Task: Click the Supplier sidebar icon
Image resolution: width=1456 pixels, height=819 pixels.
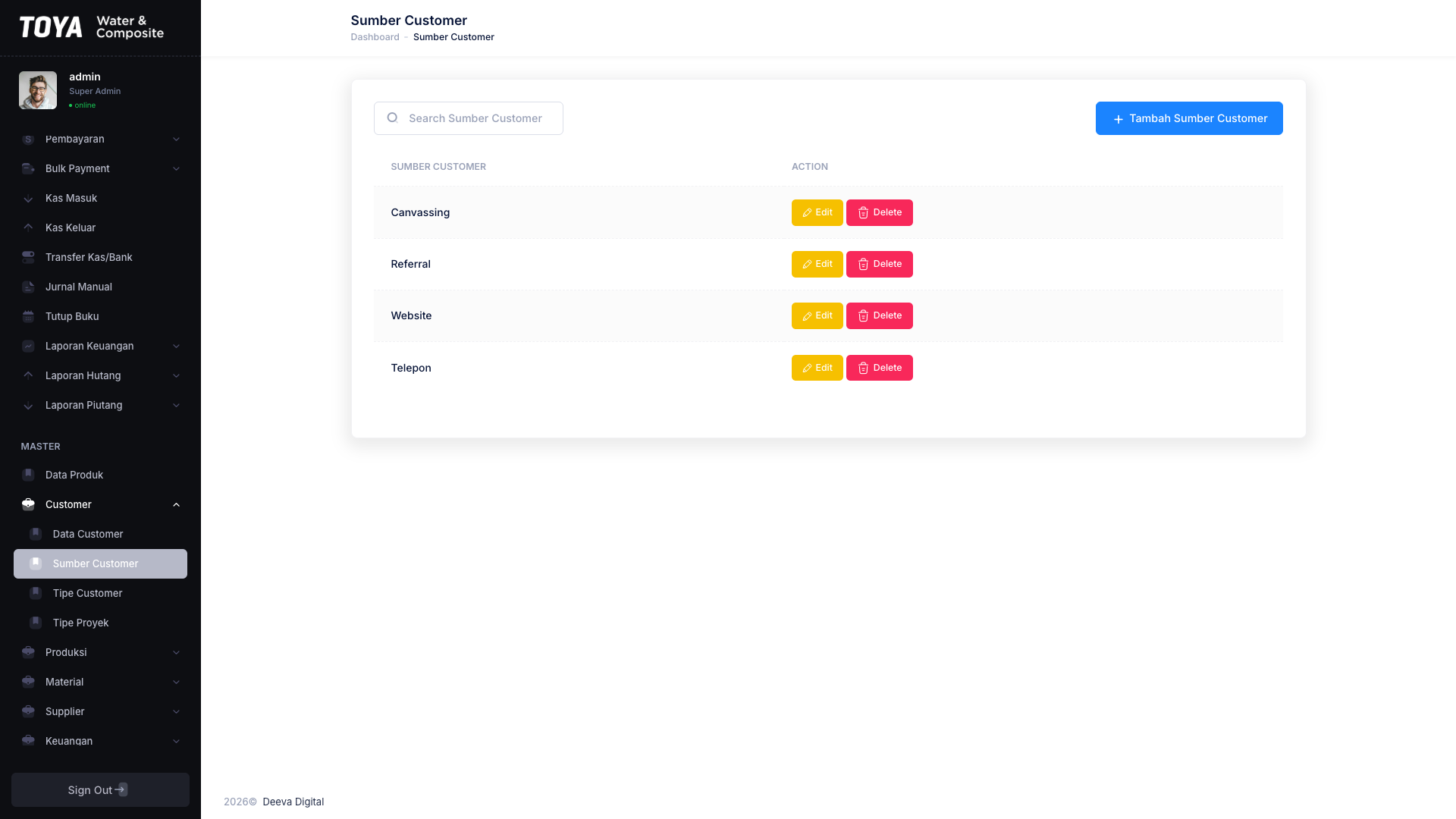Action: (x=28, y=711)
